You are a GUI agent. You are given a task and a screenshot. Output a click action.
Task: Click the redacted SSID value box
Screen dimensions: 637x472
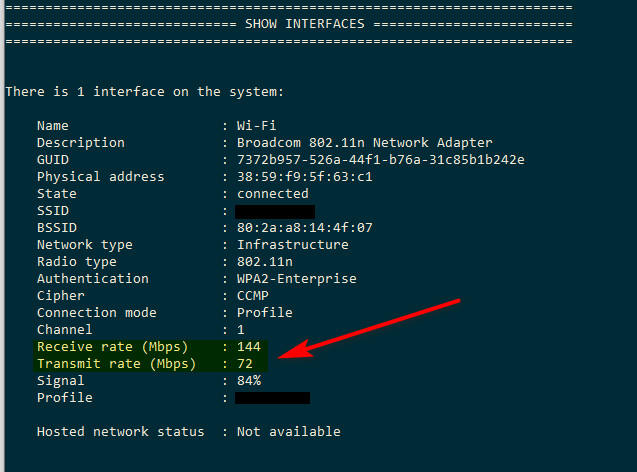(274, 211)
